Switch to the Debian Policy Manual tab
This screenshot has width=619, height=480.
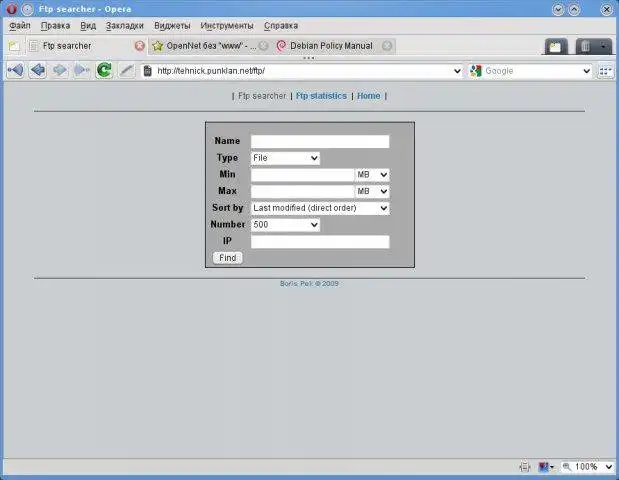tap(331, 46)
